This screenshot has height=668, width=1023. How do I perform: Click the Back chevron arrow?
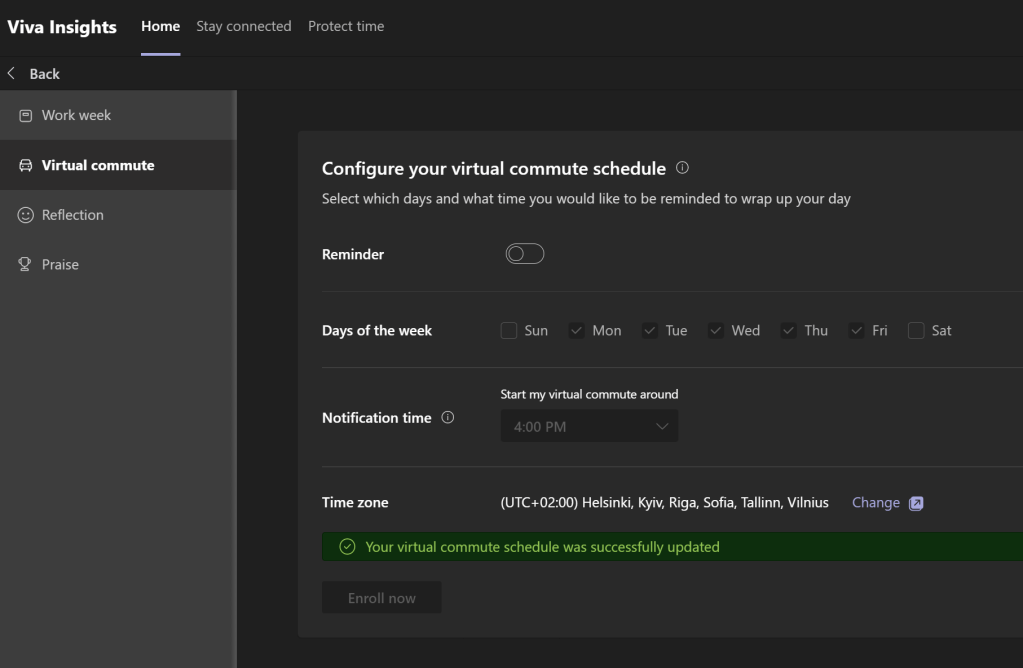12,74
